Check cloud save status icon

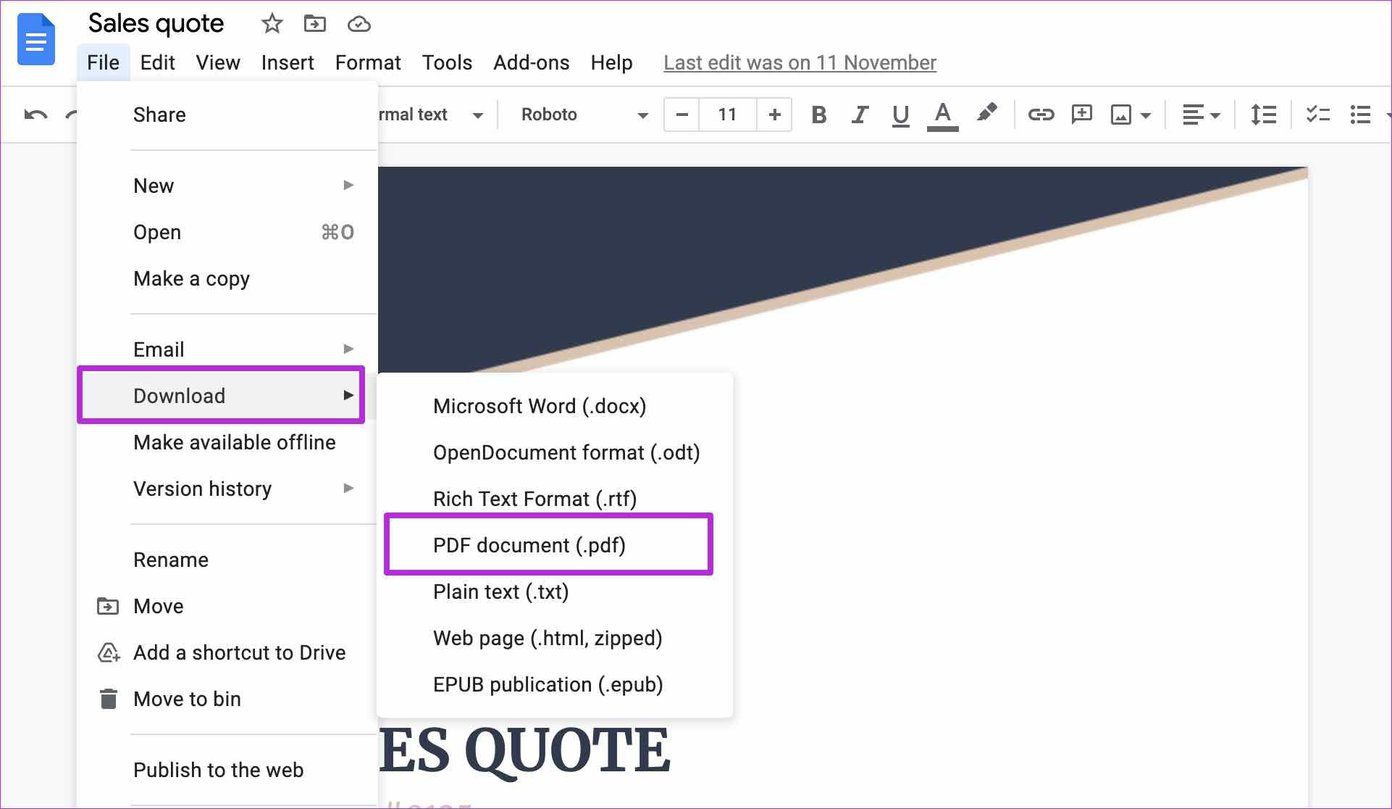[359, 23]
